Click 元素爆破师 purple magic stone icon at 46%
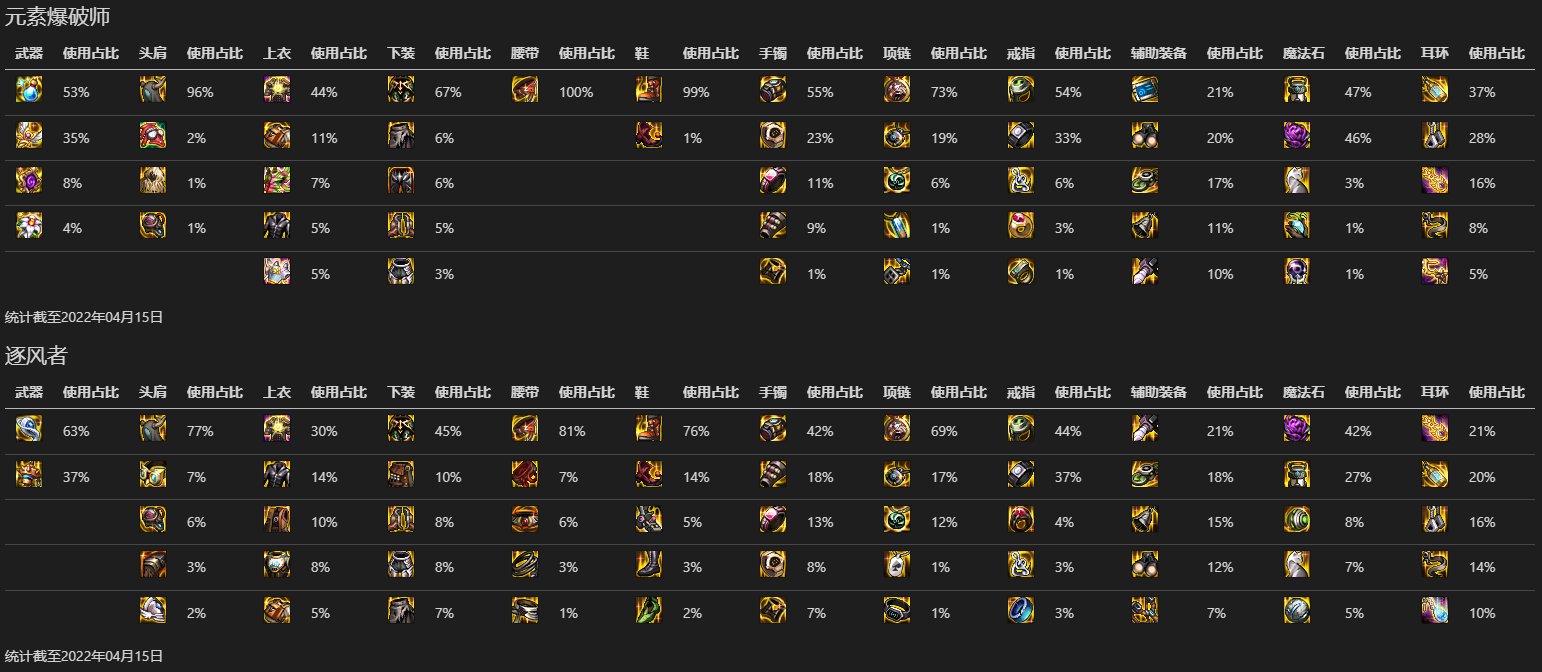The height and width of the screenshot is (672, 1542). point(1297,136)
